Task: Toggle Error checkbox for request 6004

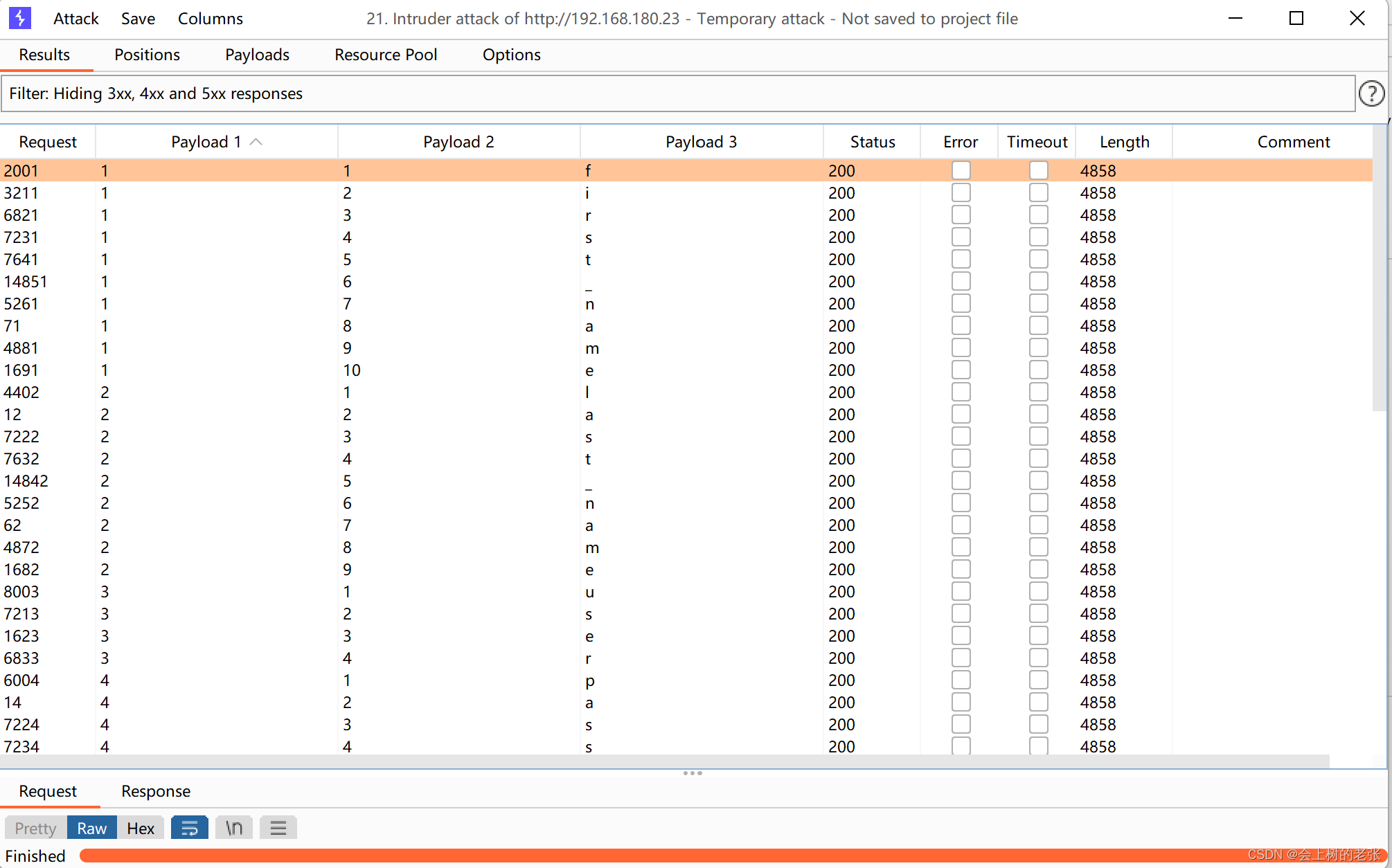Action: coord(961,680)
